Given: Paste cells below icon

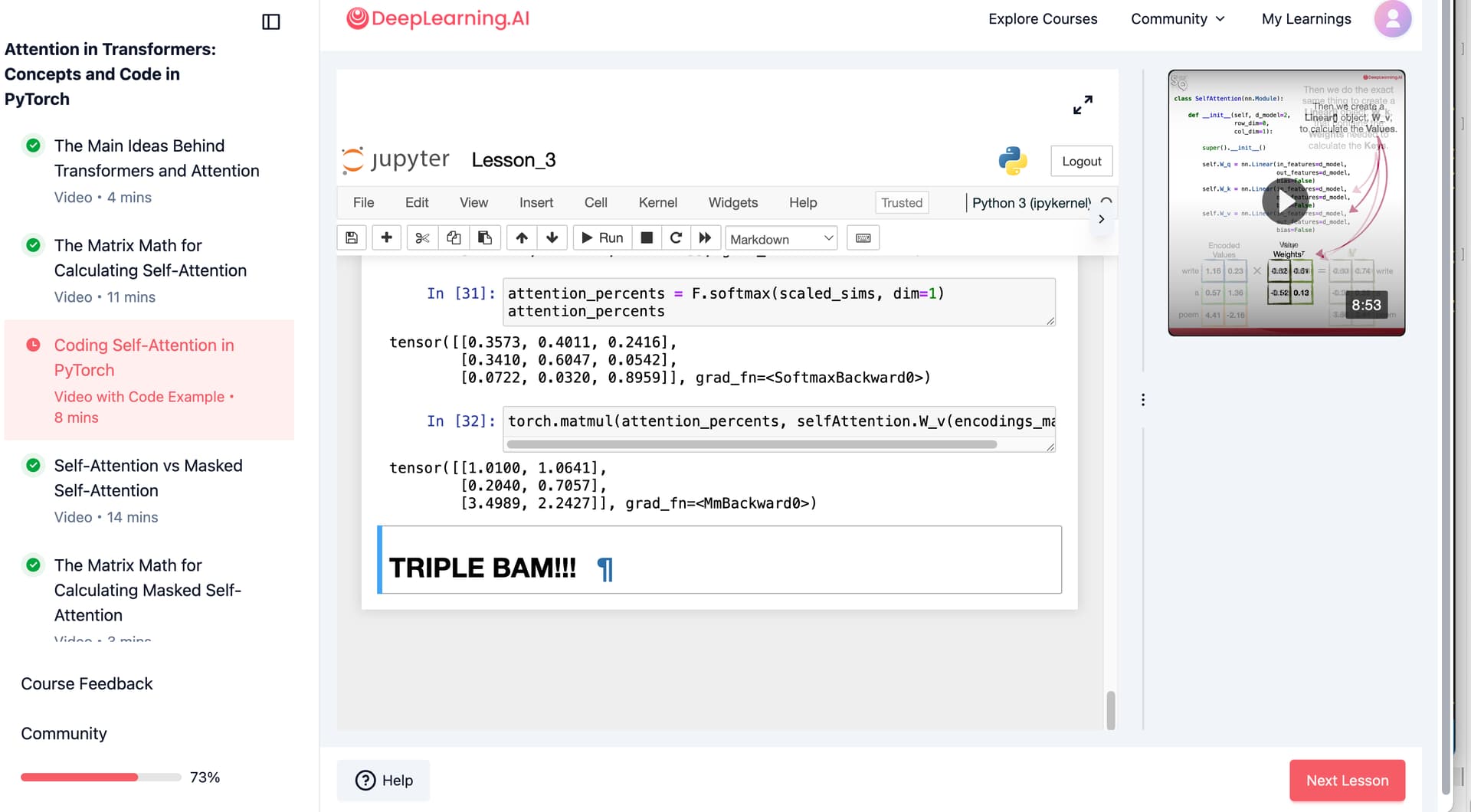Looking at the screenshot, I should point(485,237).
